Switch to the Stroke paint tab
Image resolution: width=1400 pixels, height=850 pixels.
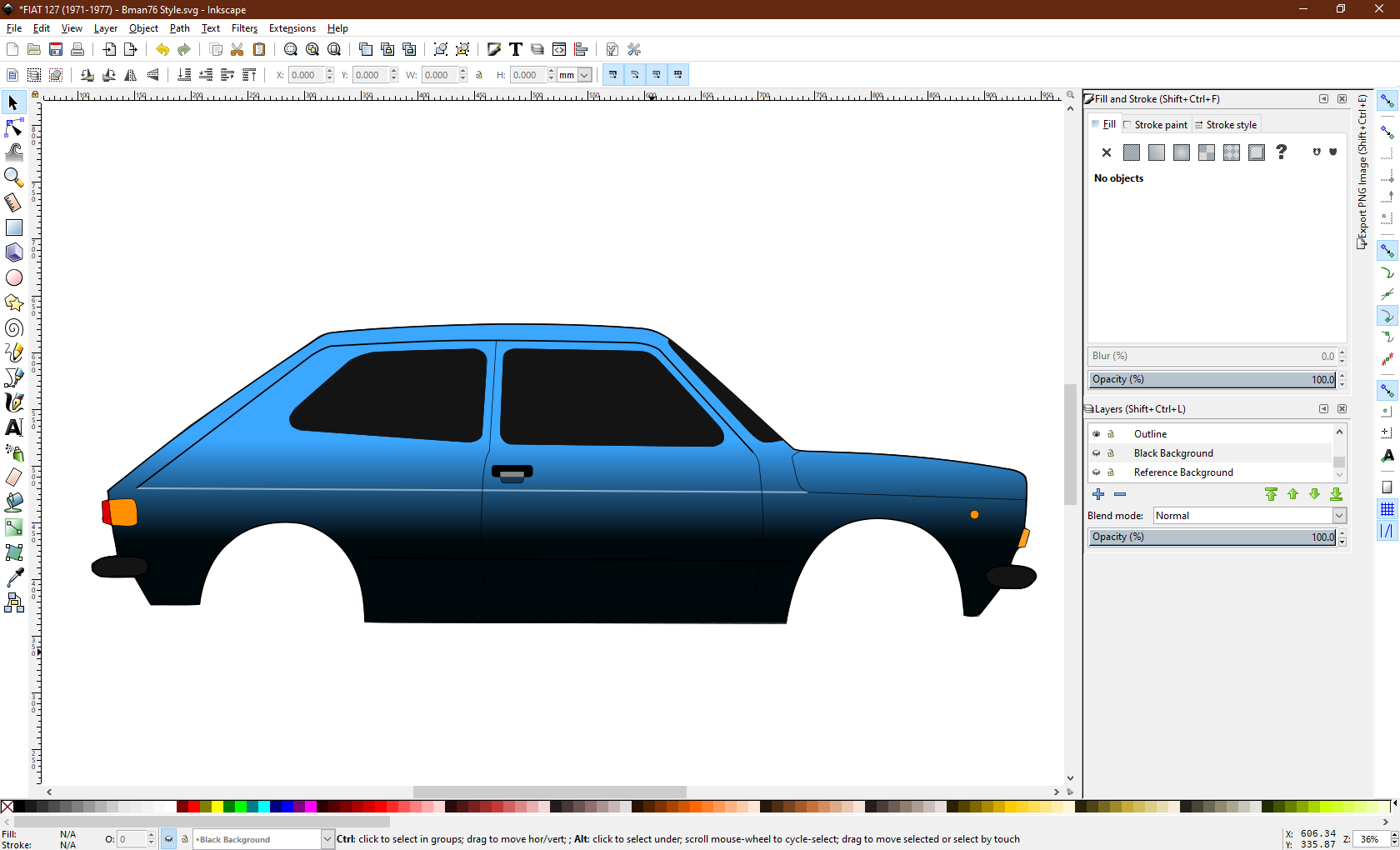[x=1156, y=124]
